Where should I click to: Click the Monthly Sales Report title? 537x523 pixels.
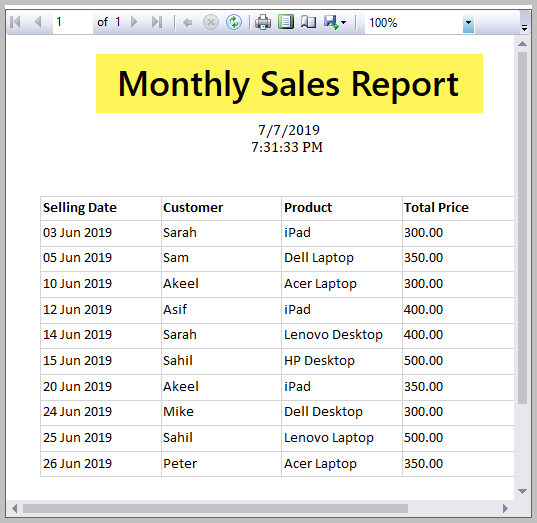tap(288, 84)
